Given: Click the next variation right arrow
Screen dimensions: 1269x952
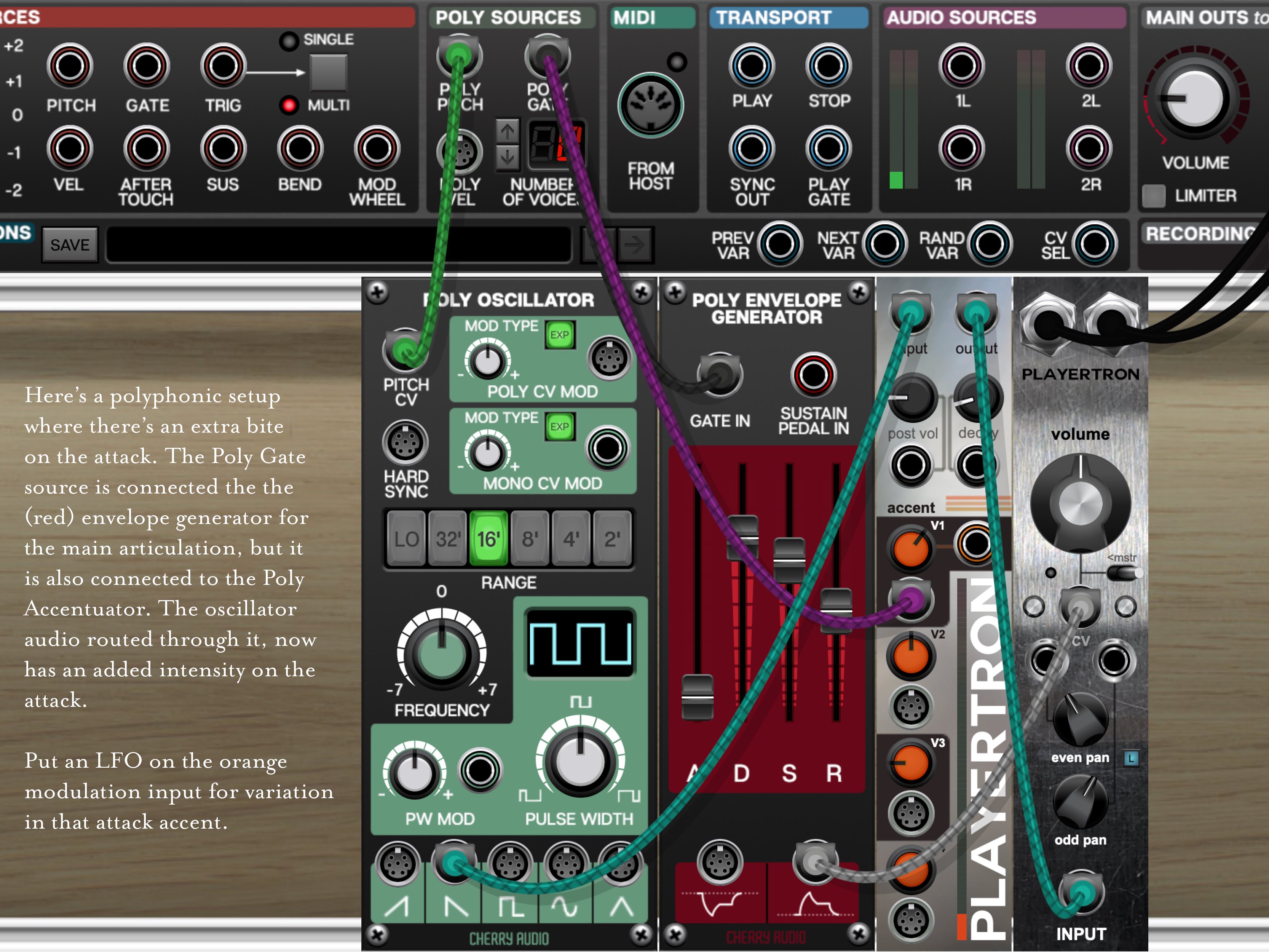Looking at the screenshot, I should click(634, 245).
